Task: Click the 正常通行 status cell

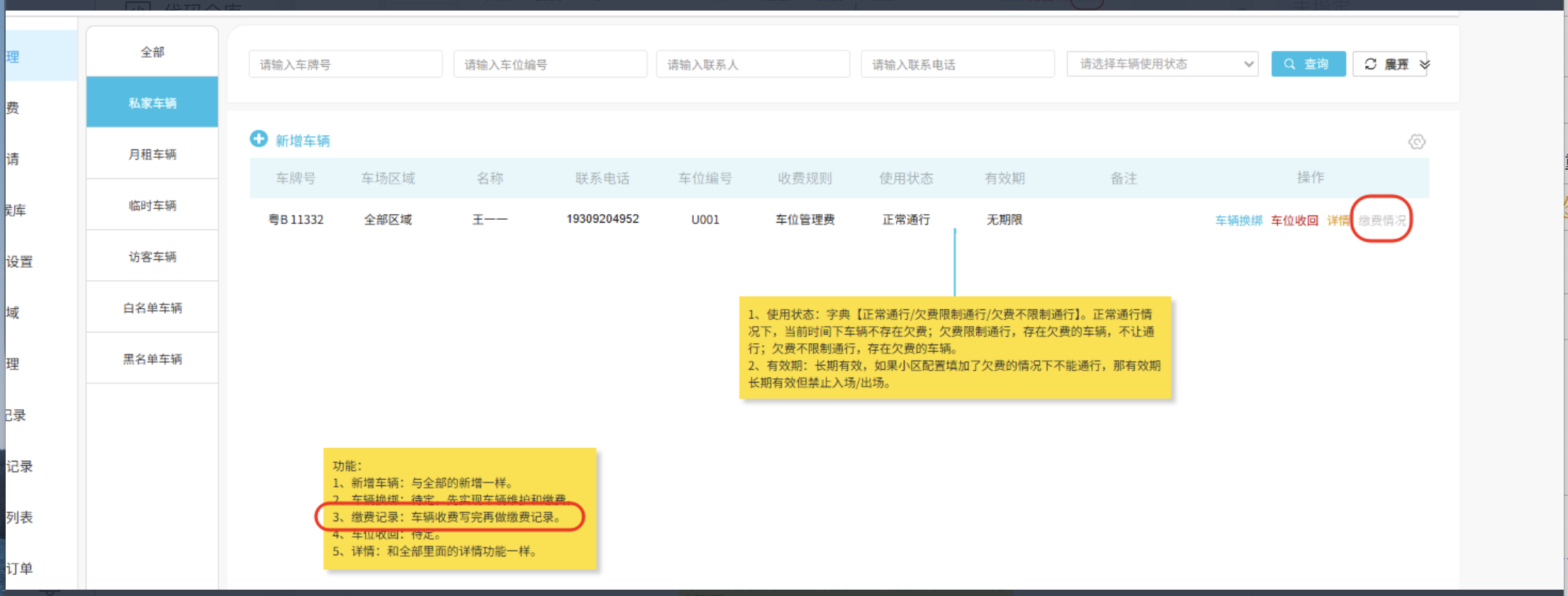Action: click(906, 220)
